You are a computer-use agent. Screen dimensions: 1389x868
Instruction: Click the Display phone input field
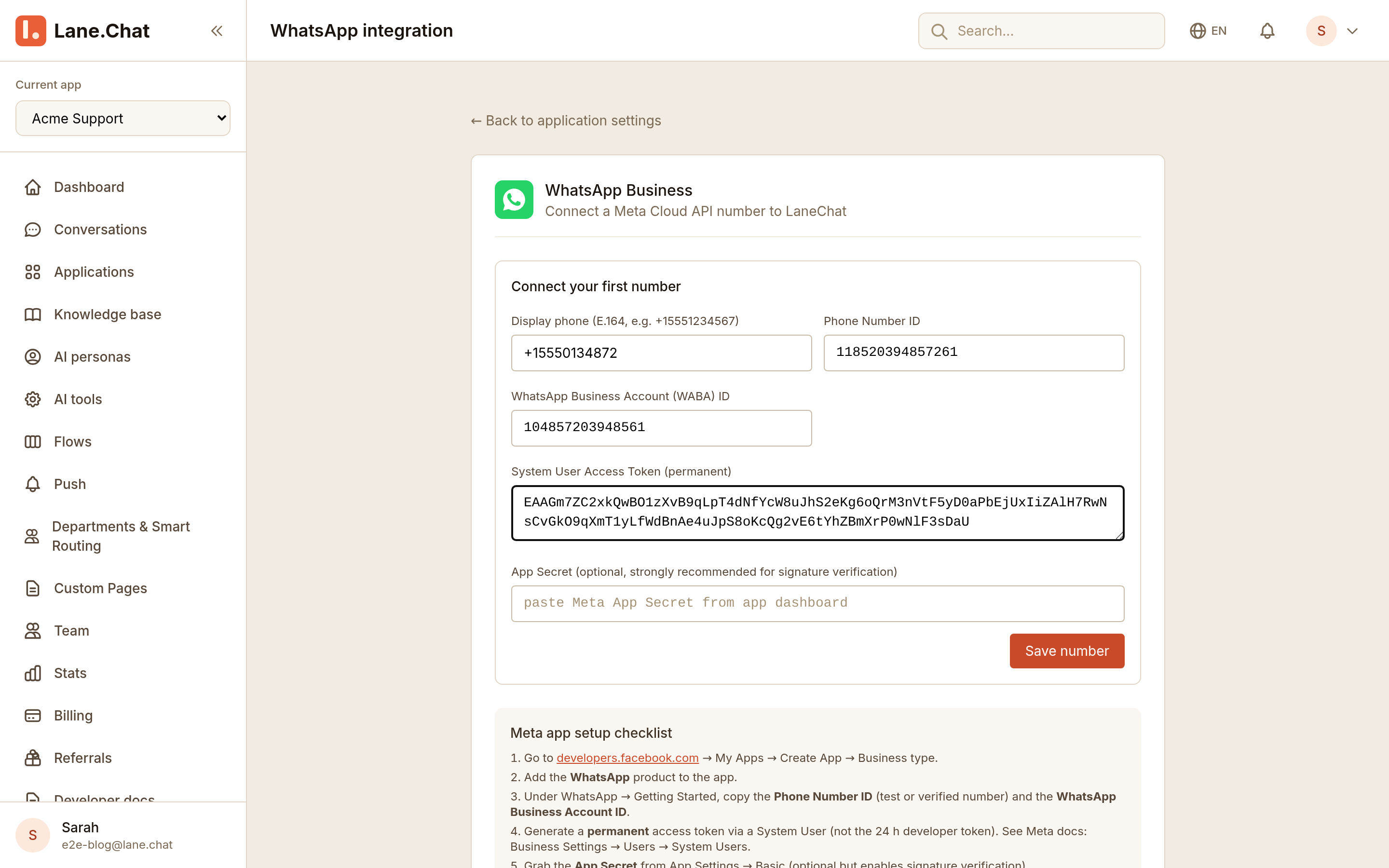[x=661, y=353]
